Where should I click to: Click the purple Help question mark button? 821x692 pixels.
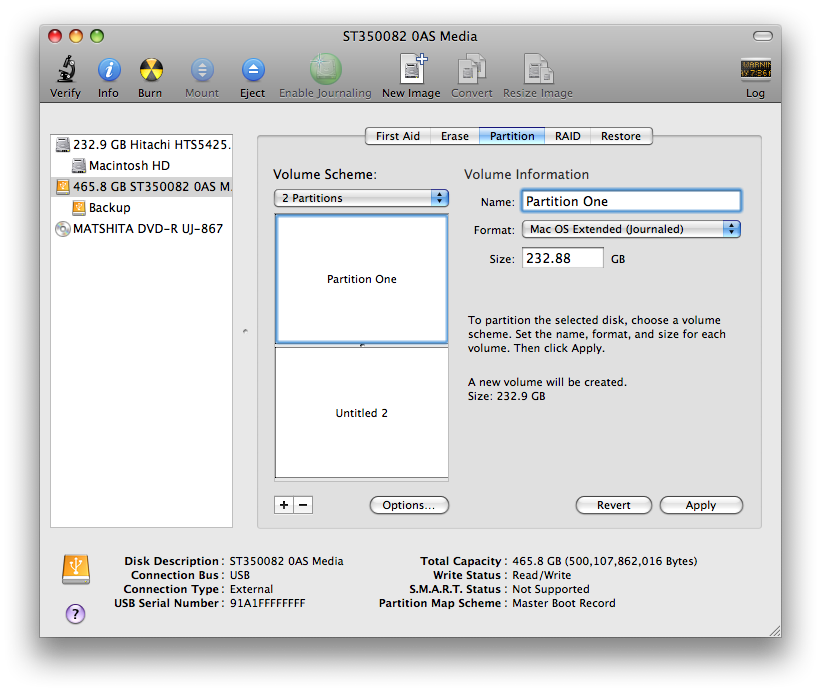point(76,614)
